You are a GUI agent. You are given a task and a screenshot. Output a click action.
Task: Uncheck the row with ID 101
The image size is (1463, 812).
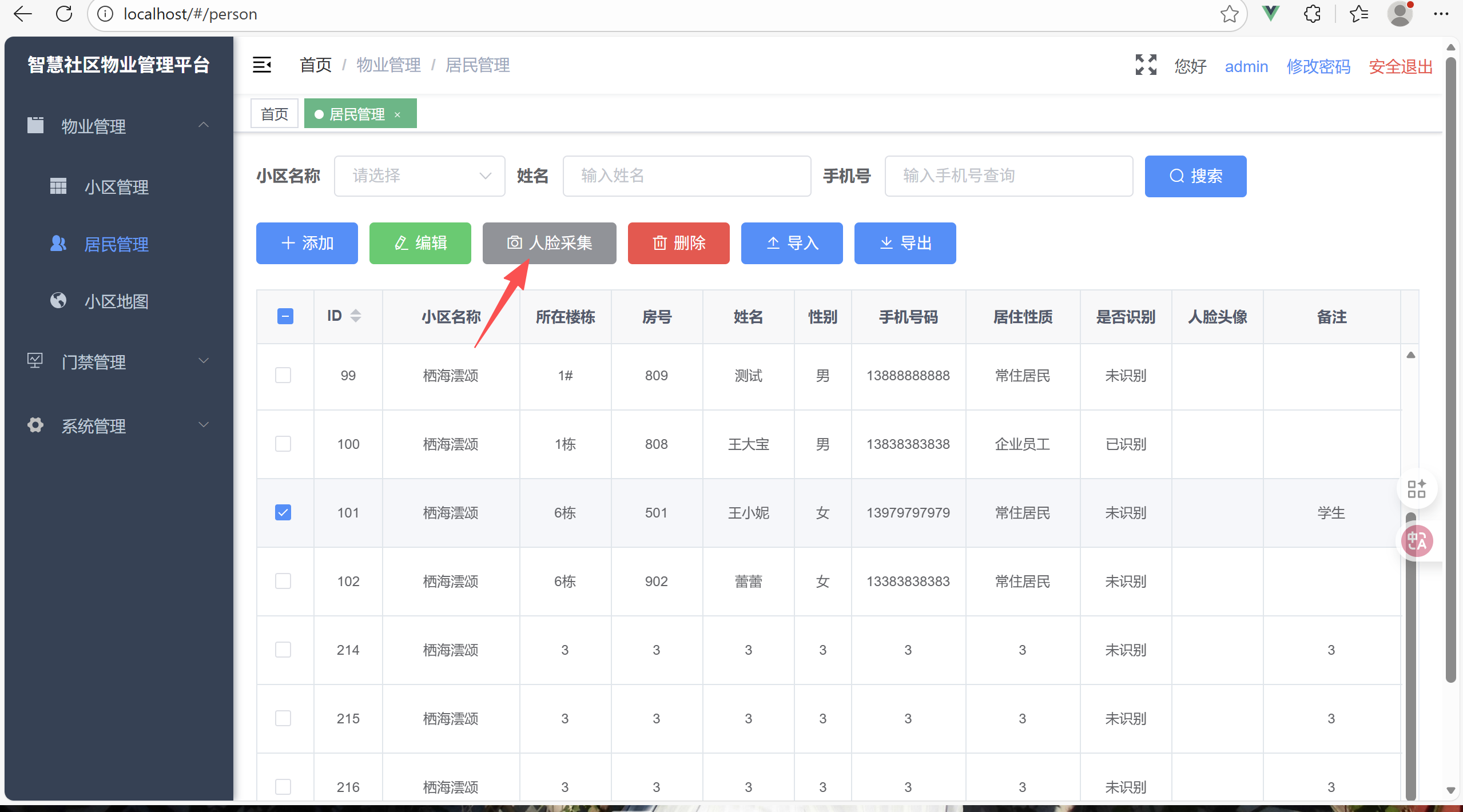(x=283, y=512)
